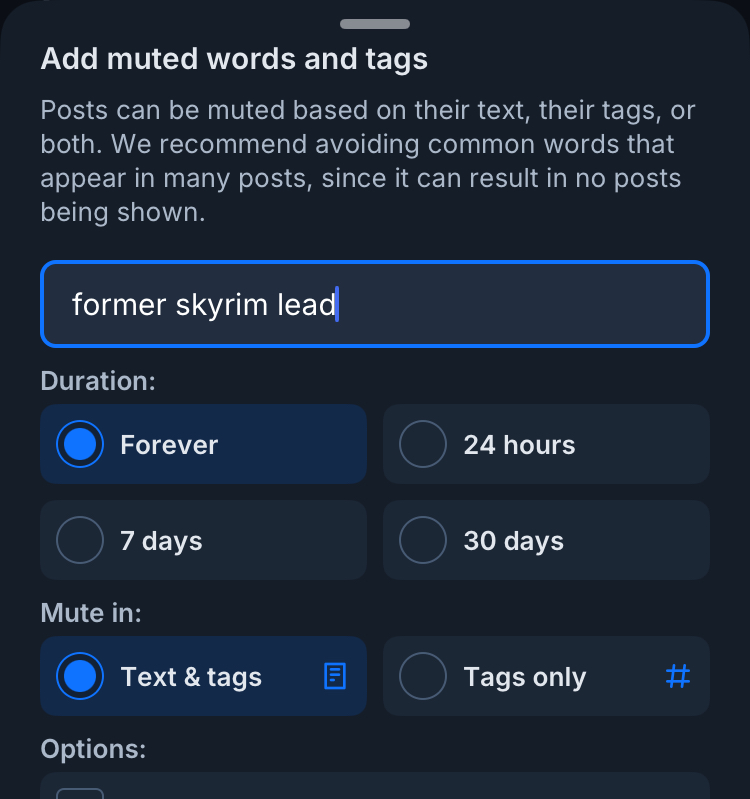Tap the drag handle at the sheet top
750x799 pixels.
tap(375, 23)
